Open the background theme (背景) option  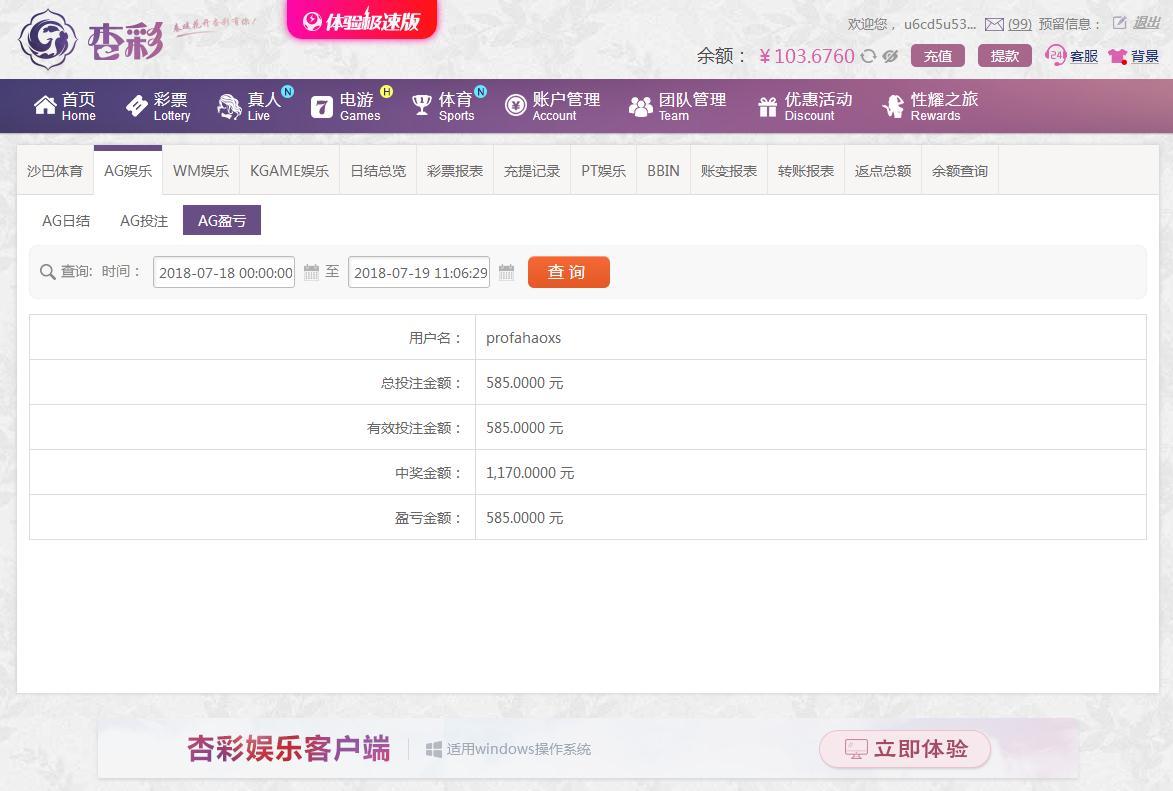1134,56
